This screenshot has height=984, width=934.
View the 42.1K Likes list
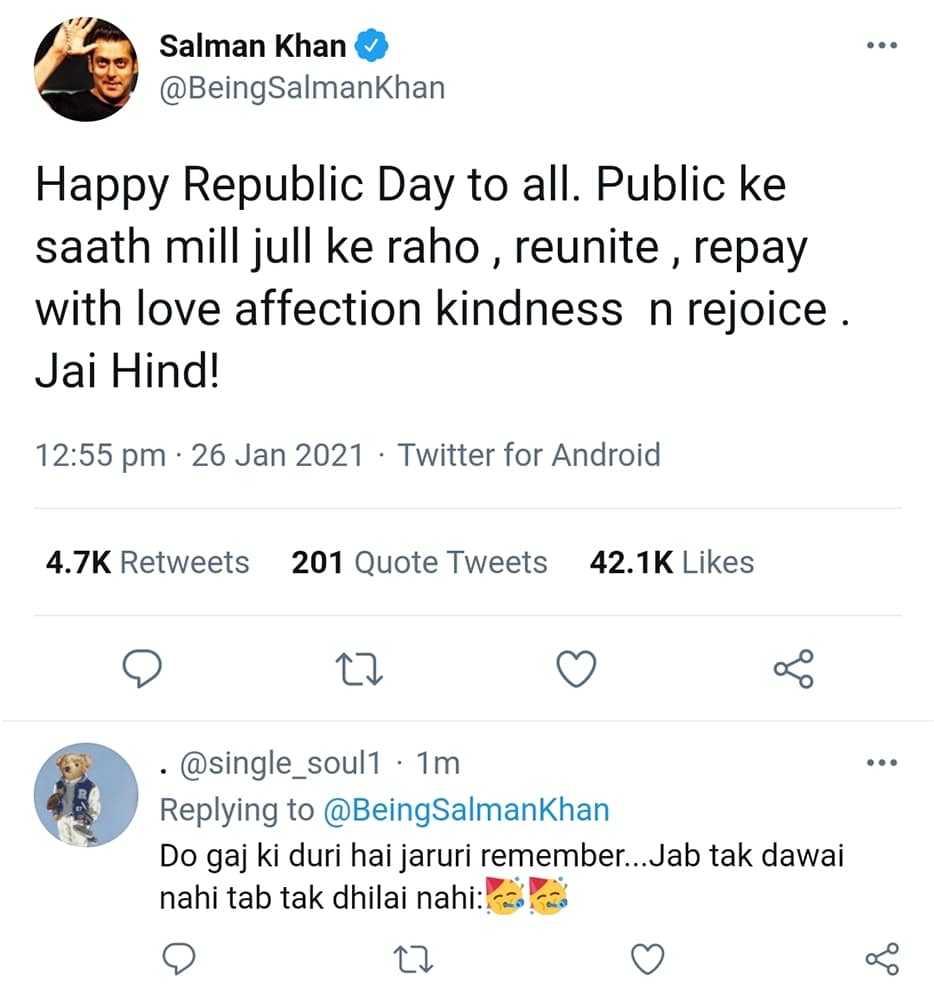tap(671, 563)
